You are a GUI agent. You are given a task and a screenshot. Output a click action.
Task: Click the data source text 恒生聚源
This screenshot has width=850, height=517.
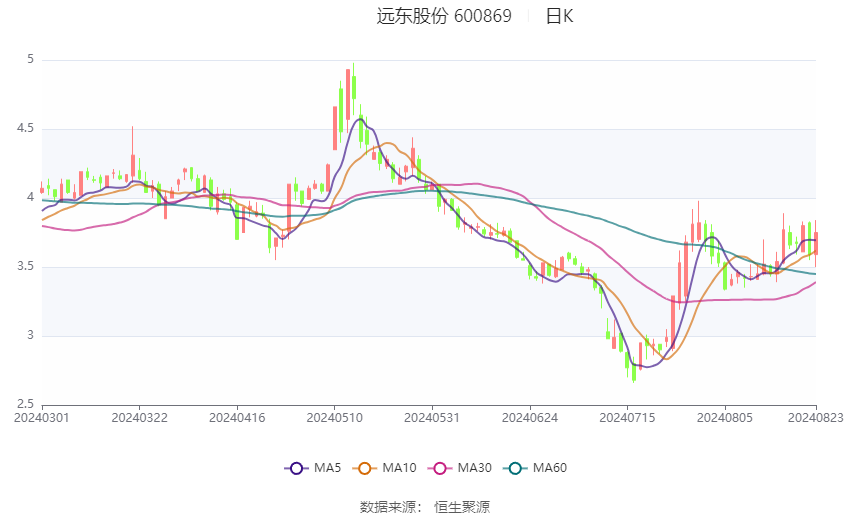[462, 507]
